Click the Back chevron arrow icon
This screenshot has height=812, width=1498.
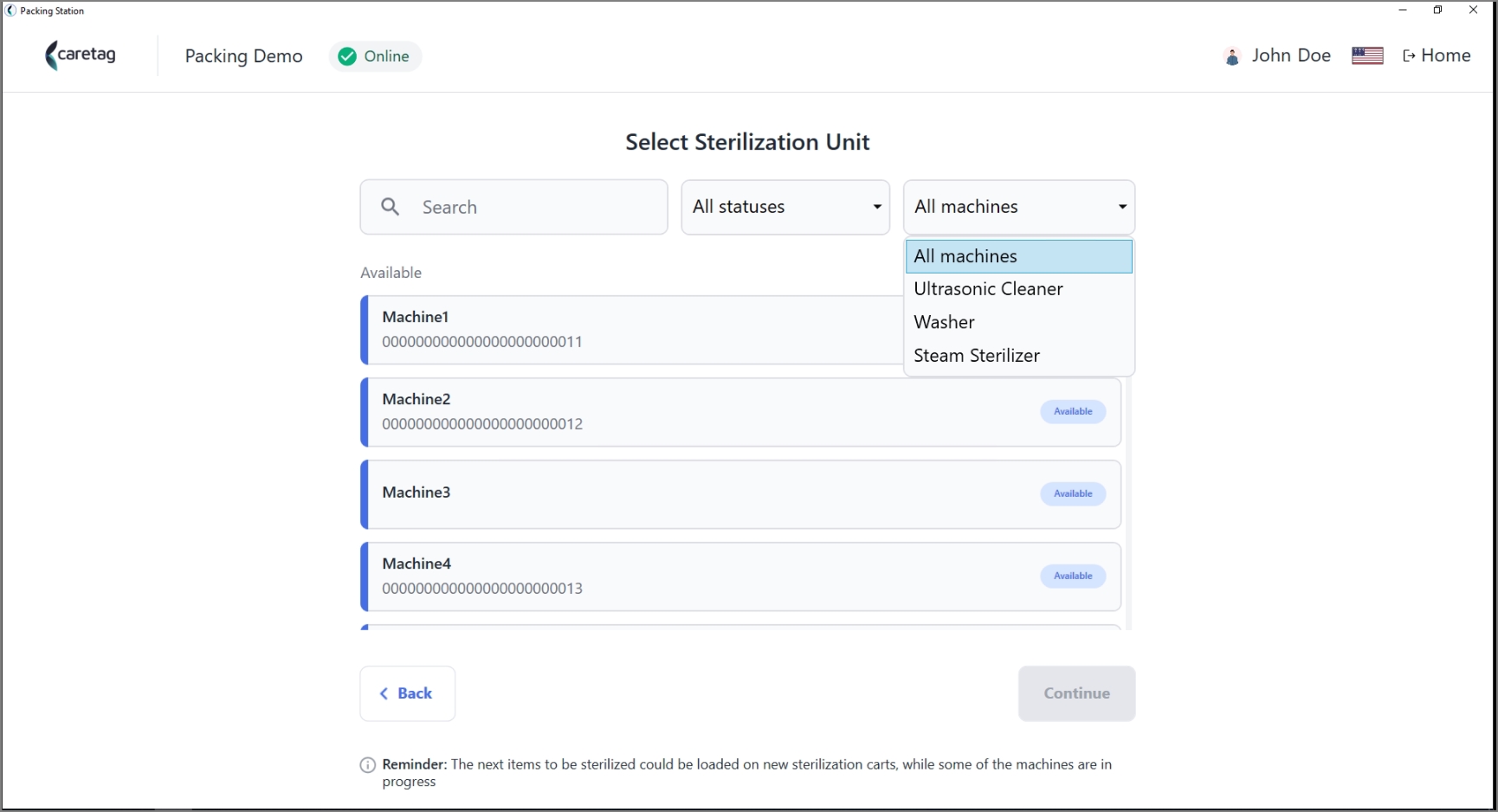(x=384, y=693)
